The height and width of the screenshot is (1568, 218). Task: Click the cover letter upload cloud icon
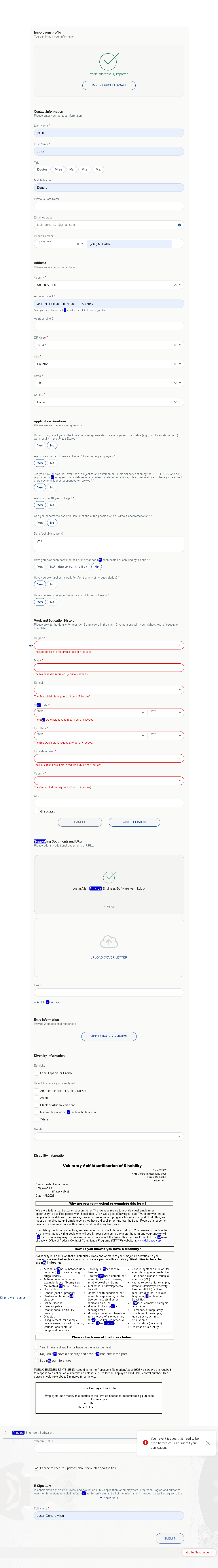point(109,942)
